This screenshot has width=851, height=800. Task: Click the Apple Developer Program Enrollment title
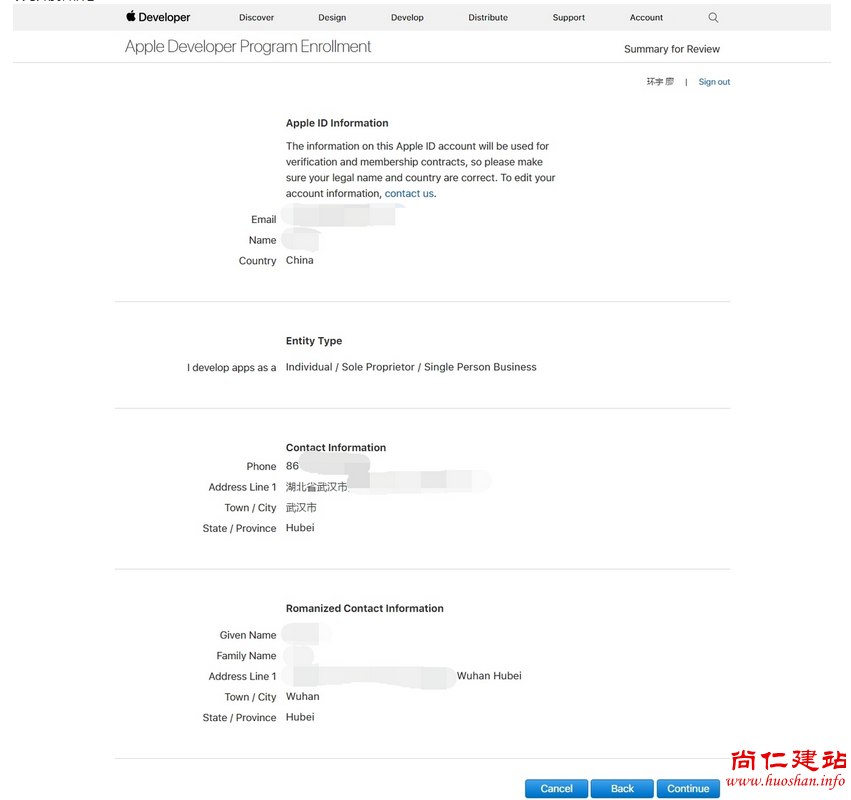248,47
